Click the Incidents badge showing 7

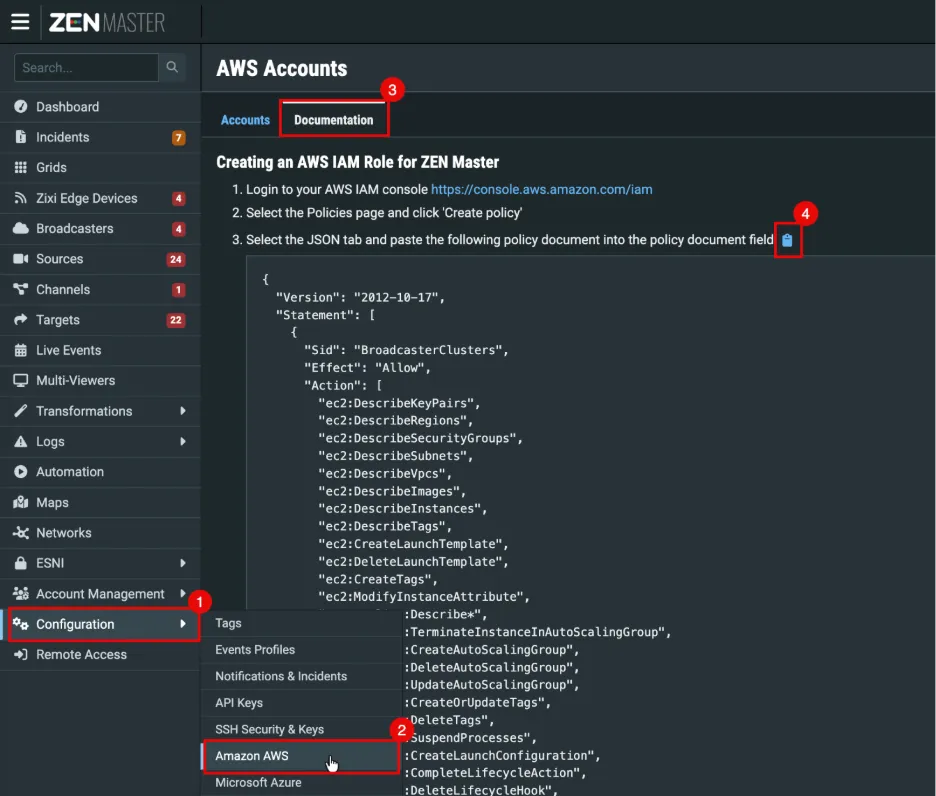[x=178, y=138]
